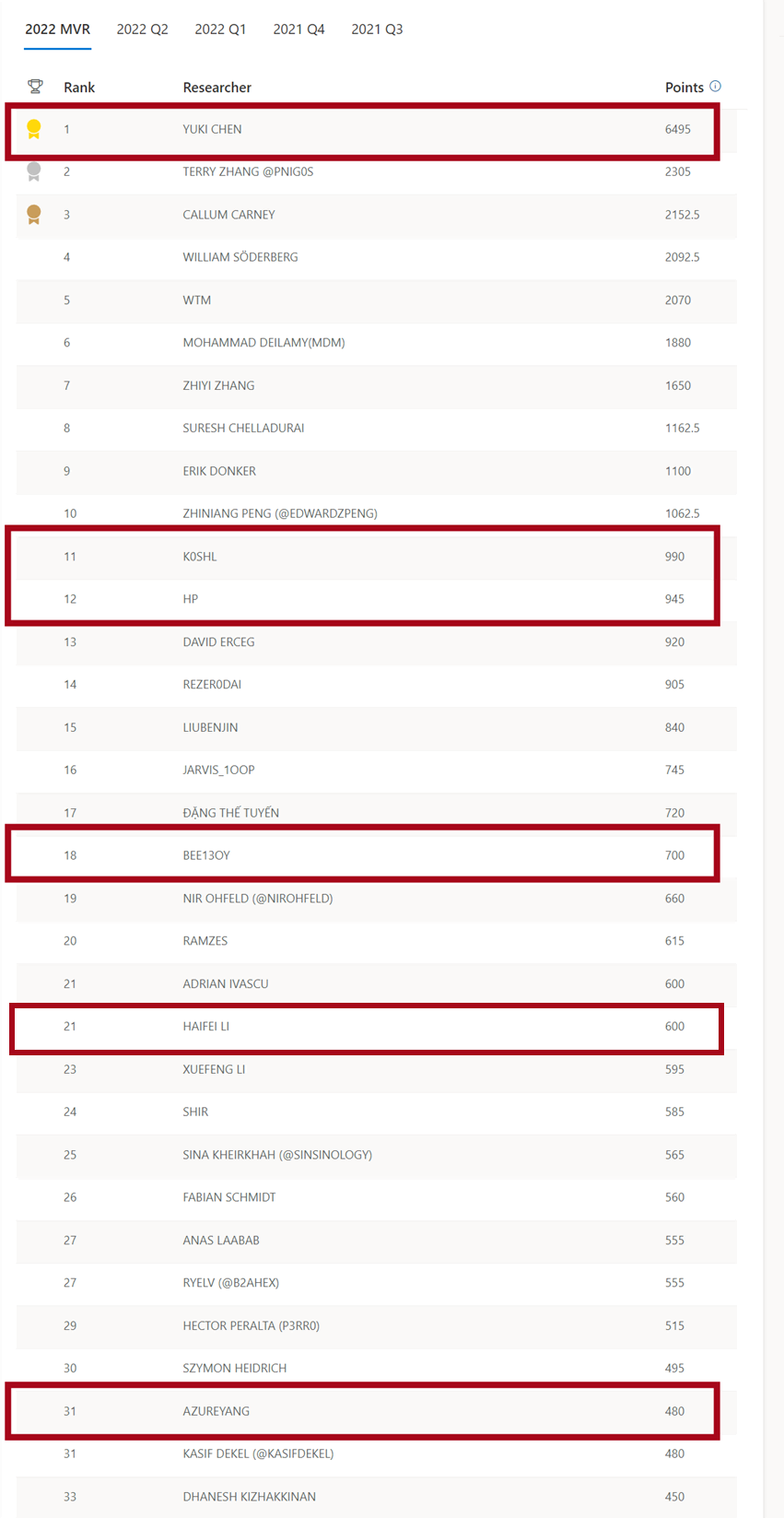
Task: Select Haifei Li in the leaderboard
Action: tap(205, 1026)
